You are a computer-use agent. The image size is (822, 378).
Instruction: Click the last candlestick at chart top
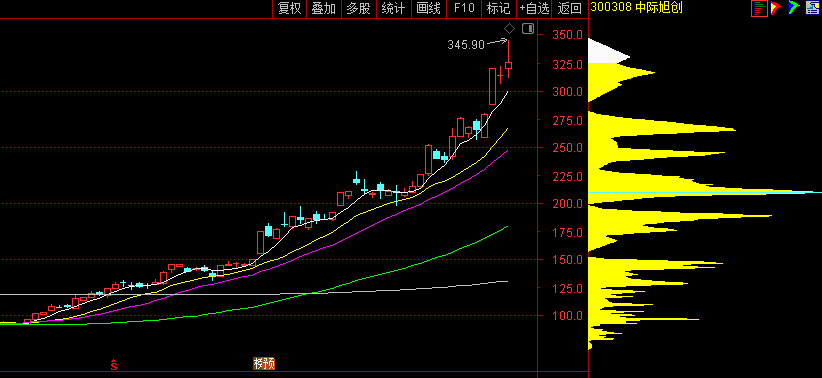(x=509, y=59)
